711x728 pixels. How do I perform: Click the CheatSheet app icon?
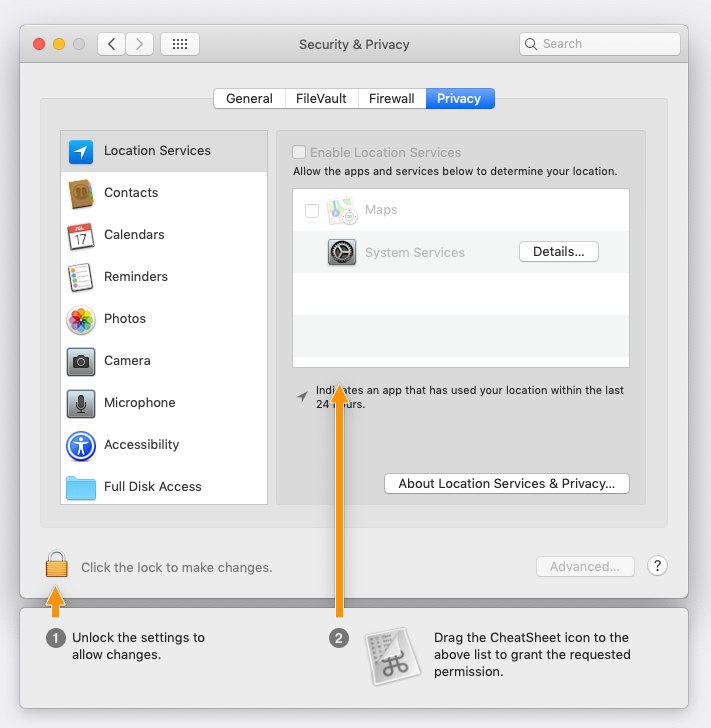394,656
